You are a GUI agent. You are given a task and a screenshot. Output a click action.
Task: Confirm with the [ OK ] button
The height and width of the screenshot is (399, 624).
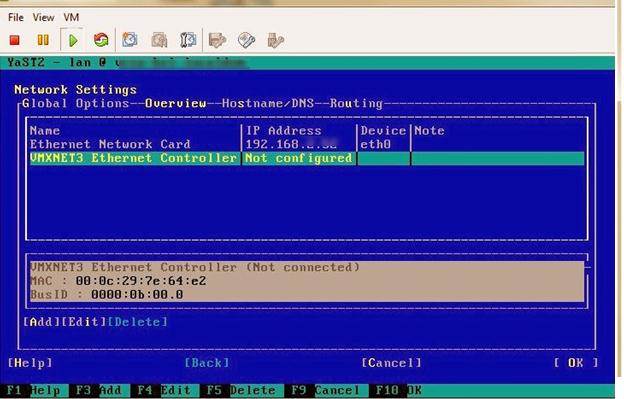(576, 363)
